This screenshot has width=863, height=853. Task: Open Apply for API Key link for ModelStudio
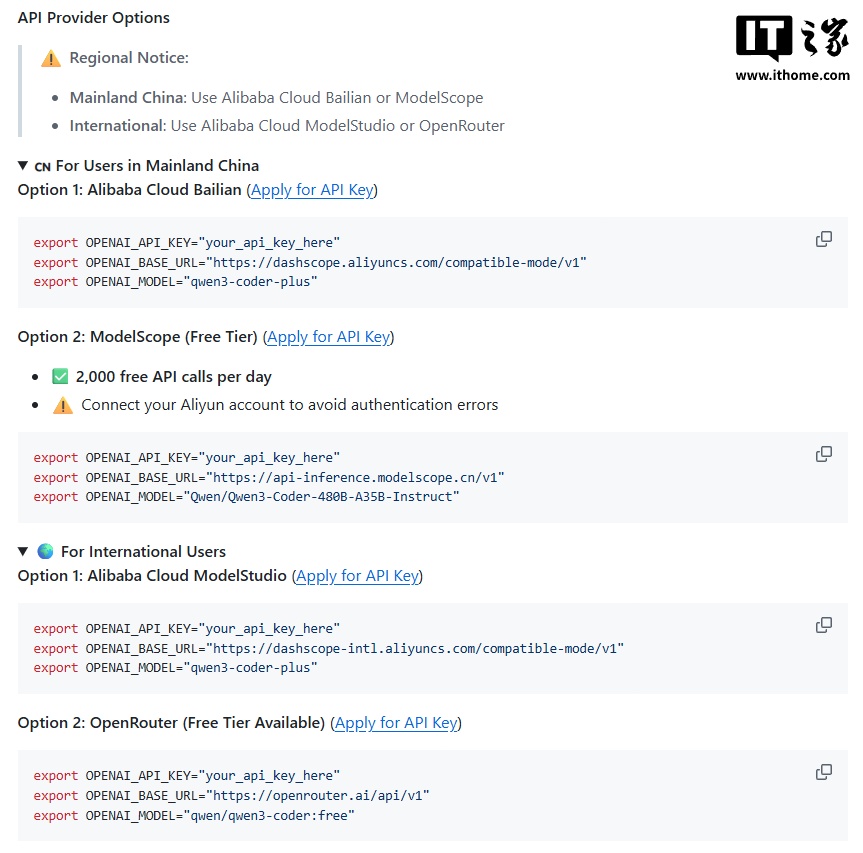tap(357, 576)
